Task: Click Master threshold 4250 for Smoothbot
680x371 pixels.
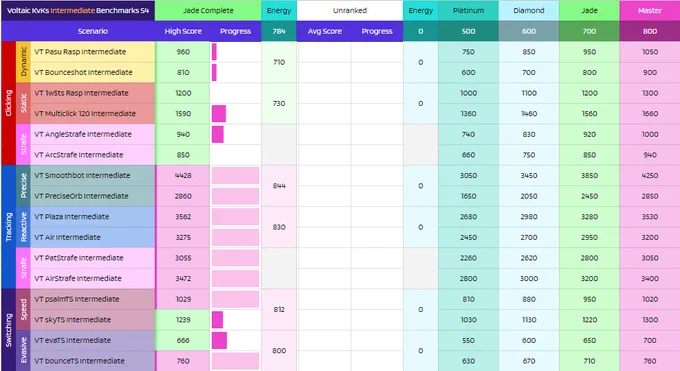Action: pos(650,175)
